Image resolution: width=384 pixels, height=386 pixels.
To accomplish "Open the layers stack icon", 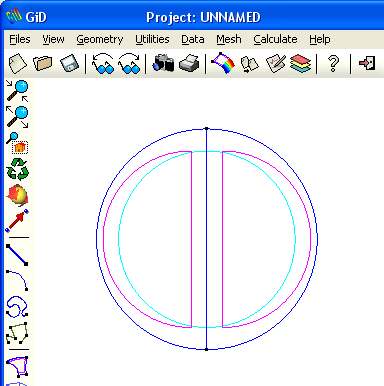I will (x=300, y=63).
